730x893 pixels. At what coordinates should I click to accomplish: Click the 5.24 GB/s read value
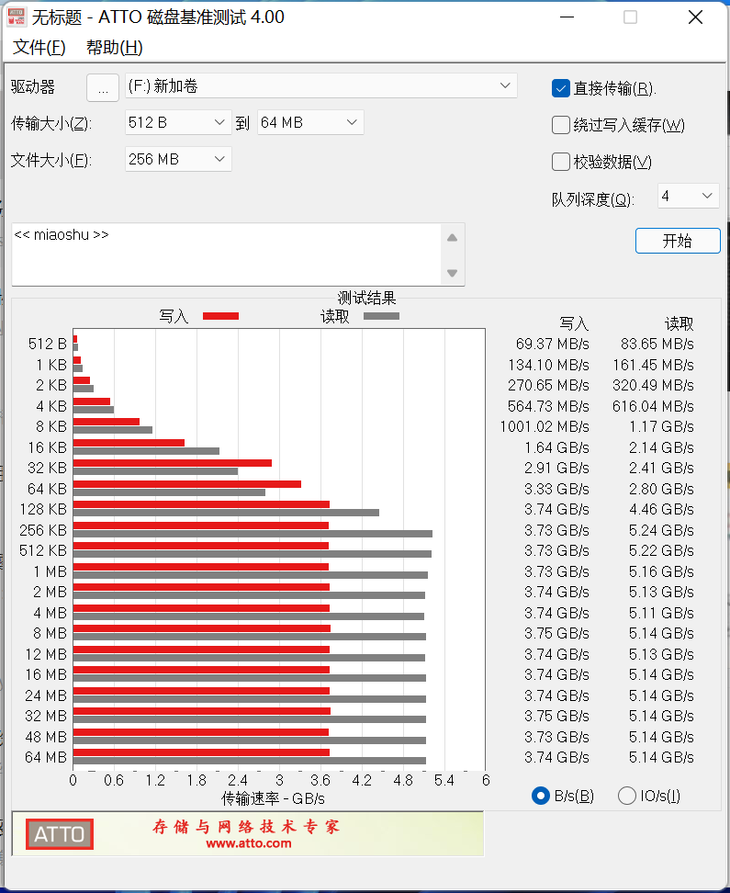tap(662, 530)
